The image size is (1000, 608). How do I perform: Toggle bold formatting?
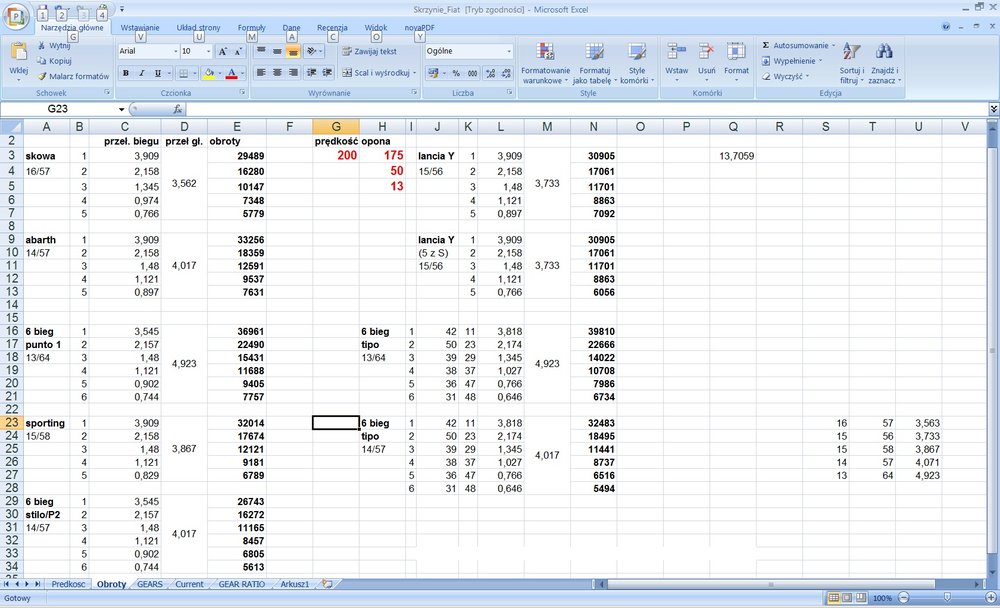click(x=126, y=73)
